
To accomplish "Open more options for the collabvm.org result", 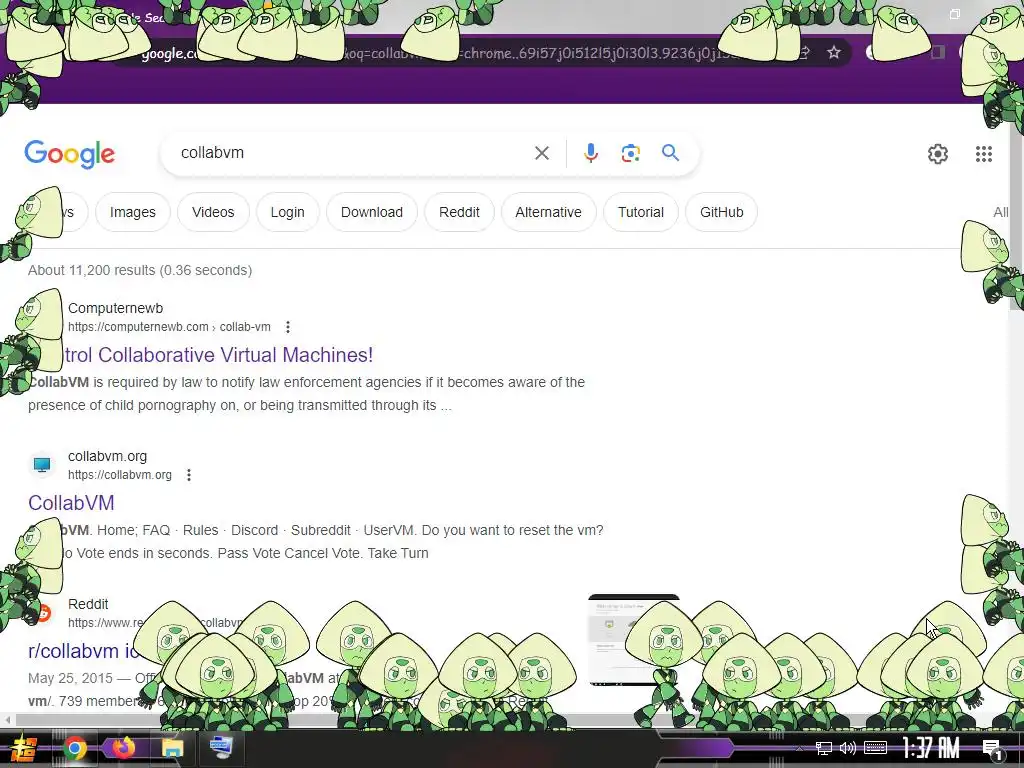I will [189, 475].
